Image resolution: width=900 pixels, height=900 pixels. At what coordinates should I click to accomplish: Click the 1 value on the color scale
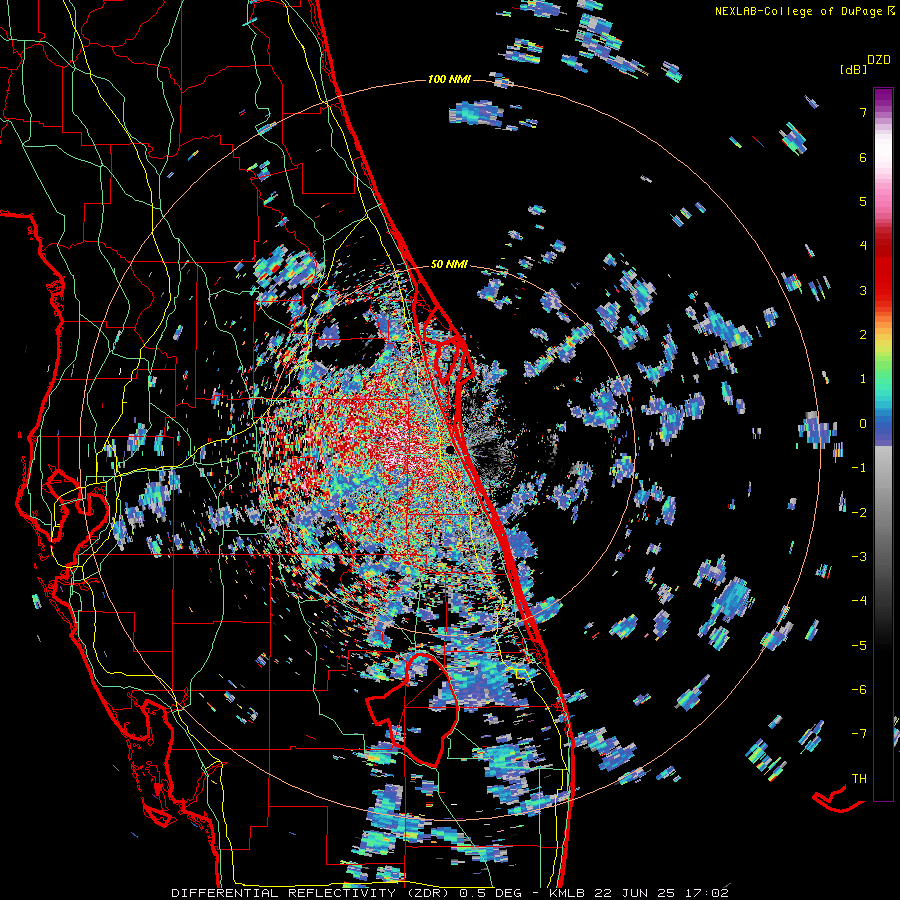(x=863, y=379)
